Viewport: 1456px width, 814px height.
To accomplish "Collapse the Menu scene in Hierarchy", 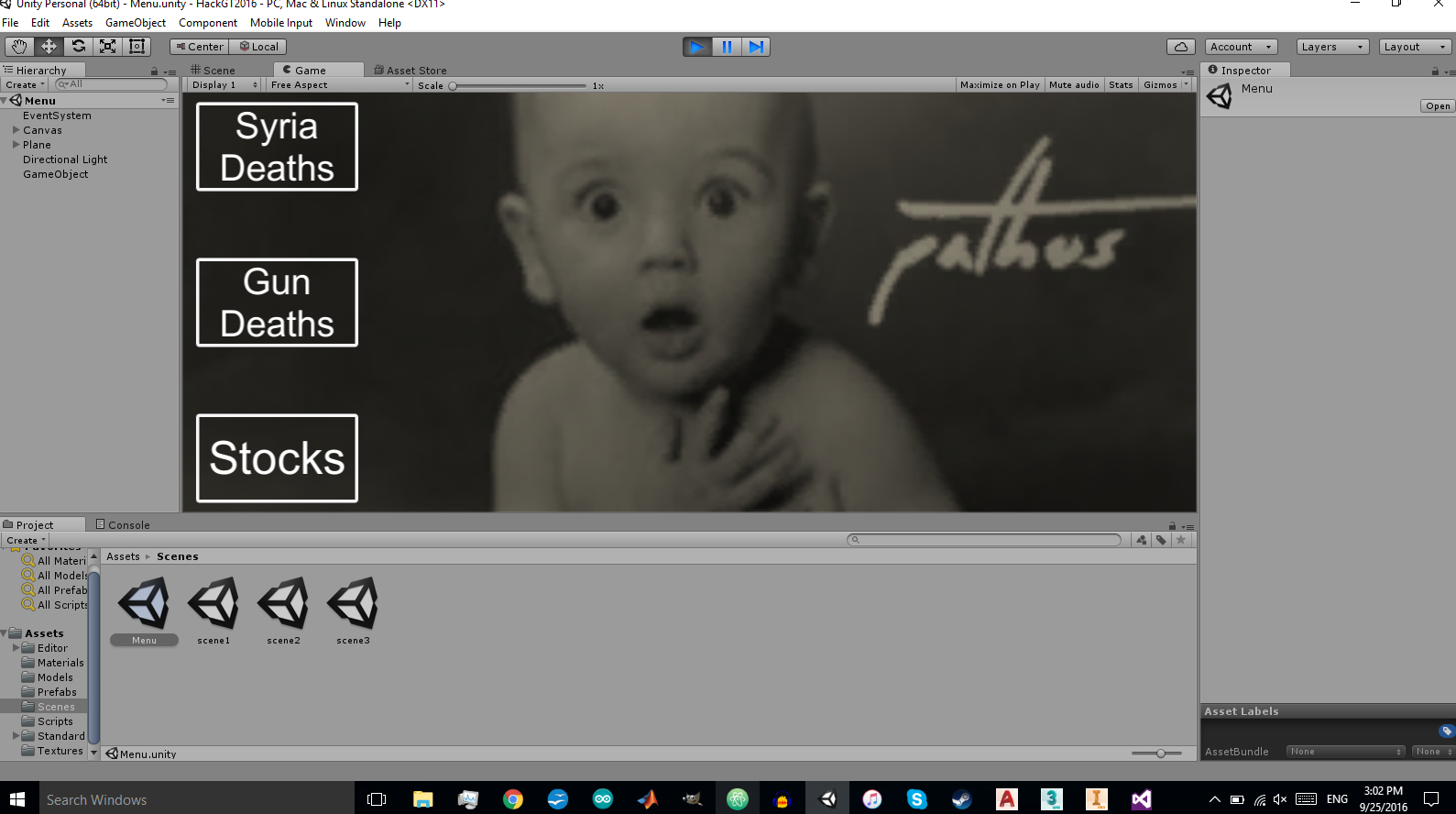I will (5, 101).
